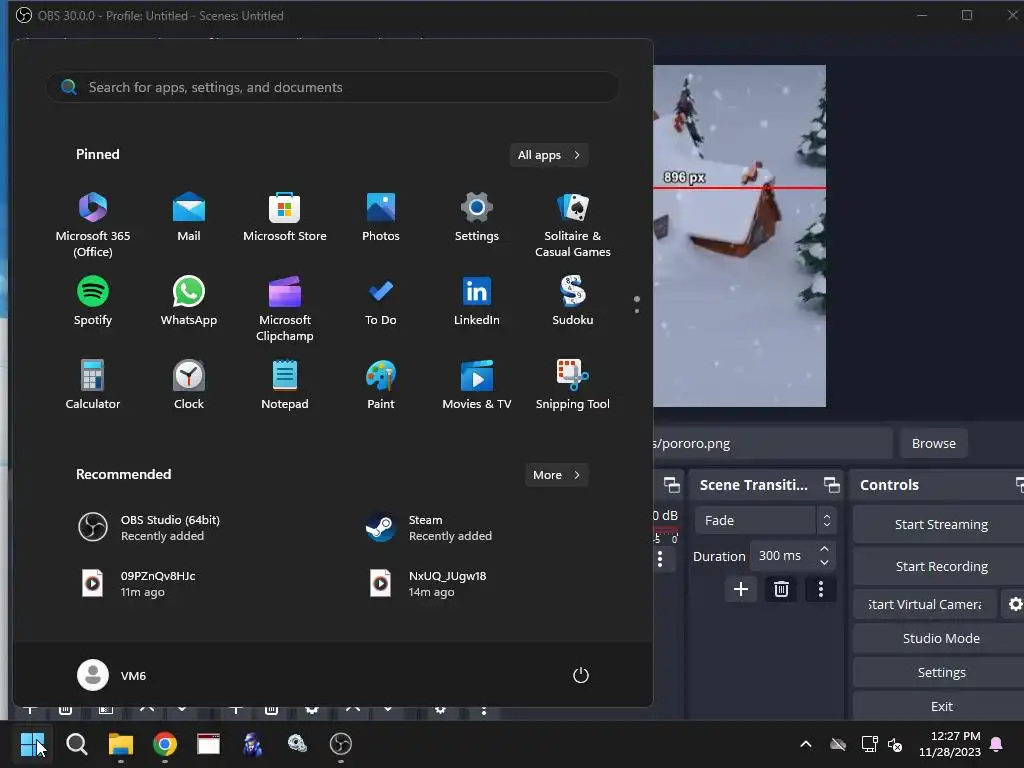Remove scene transition trash icon
The height and width of the screenshot is (768, 1024).
point(781,589)
